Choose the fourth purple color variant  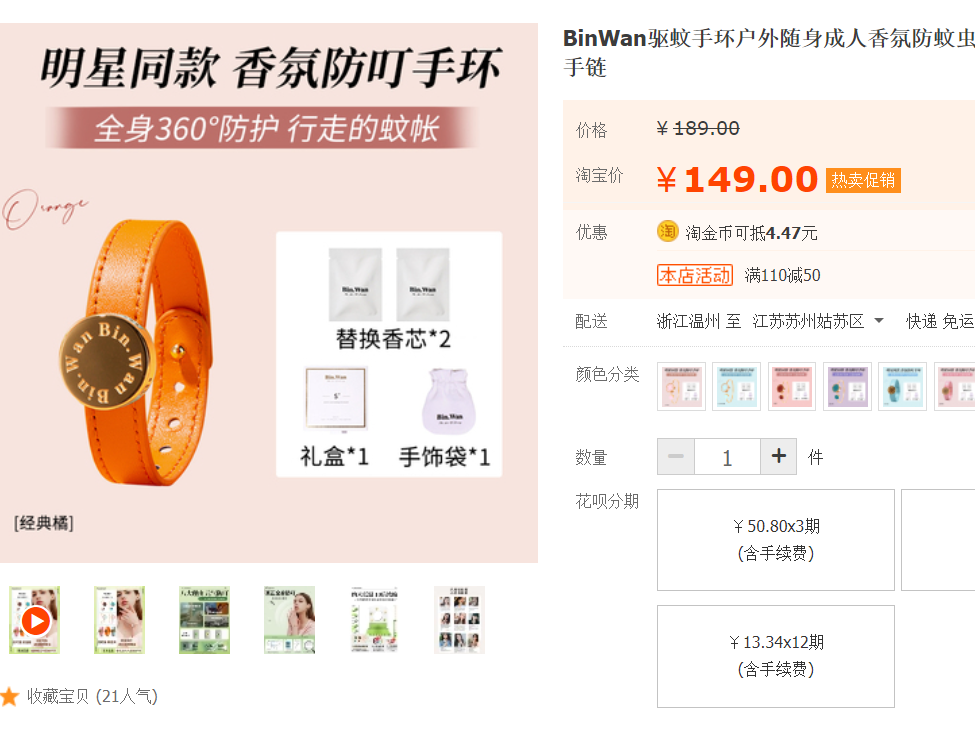tap(847, 386)
